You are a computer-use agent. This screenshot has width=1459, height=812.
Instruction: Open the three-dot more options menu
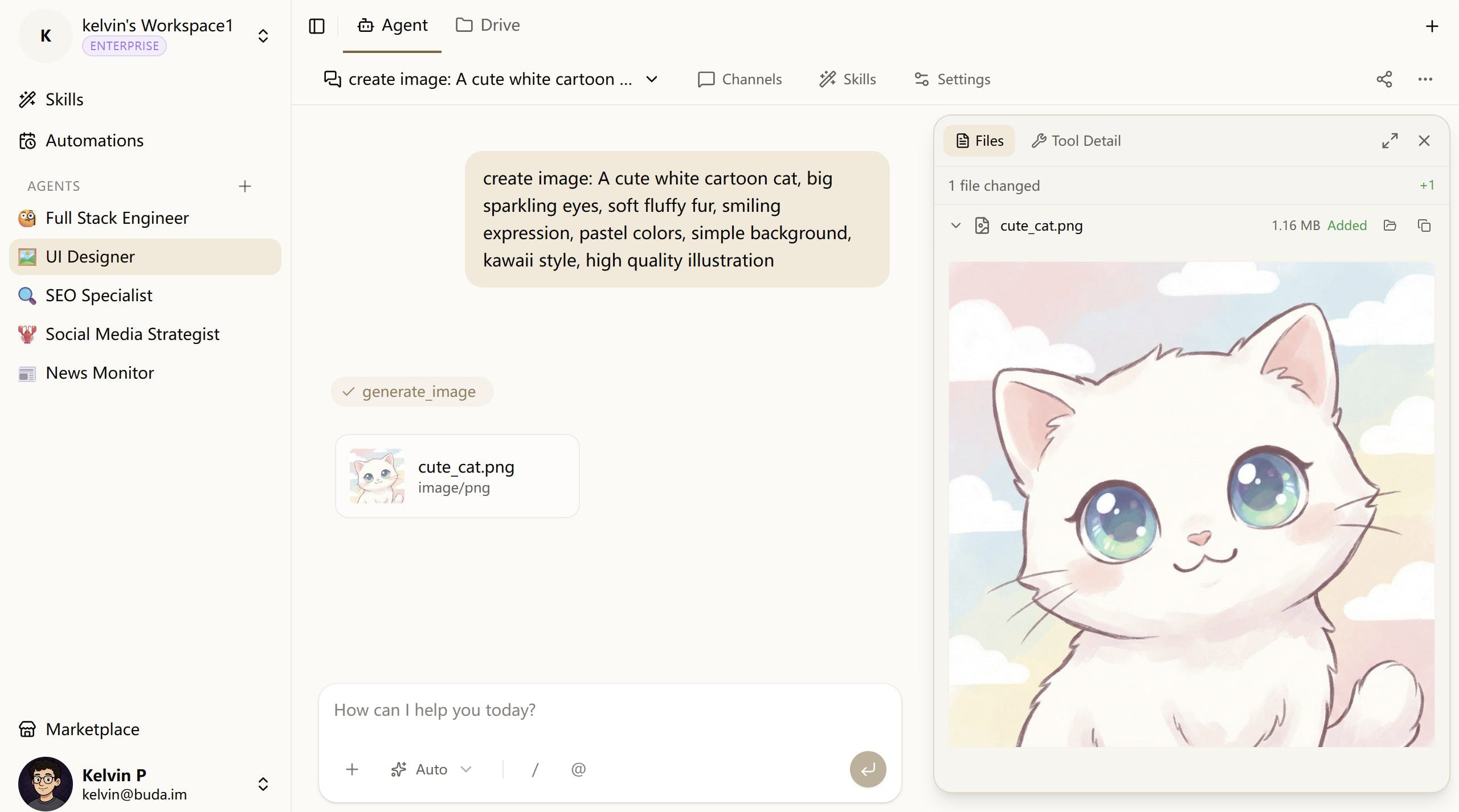[1425, 79]
